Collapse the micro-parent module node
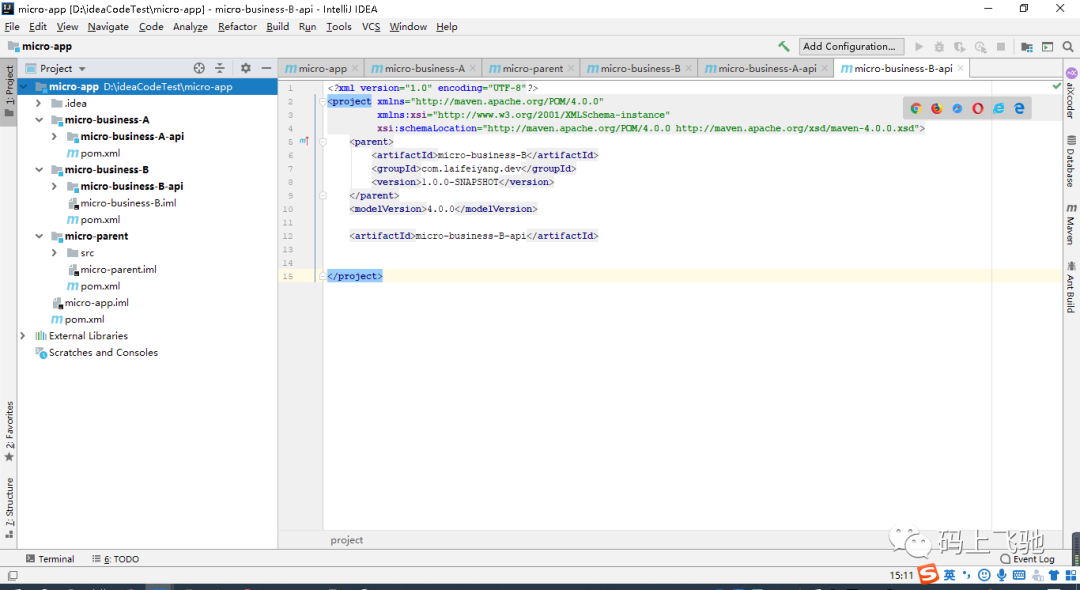The width and height of the screenshot is (1080, 590). (39, 236)
